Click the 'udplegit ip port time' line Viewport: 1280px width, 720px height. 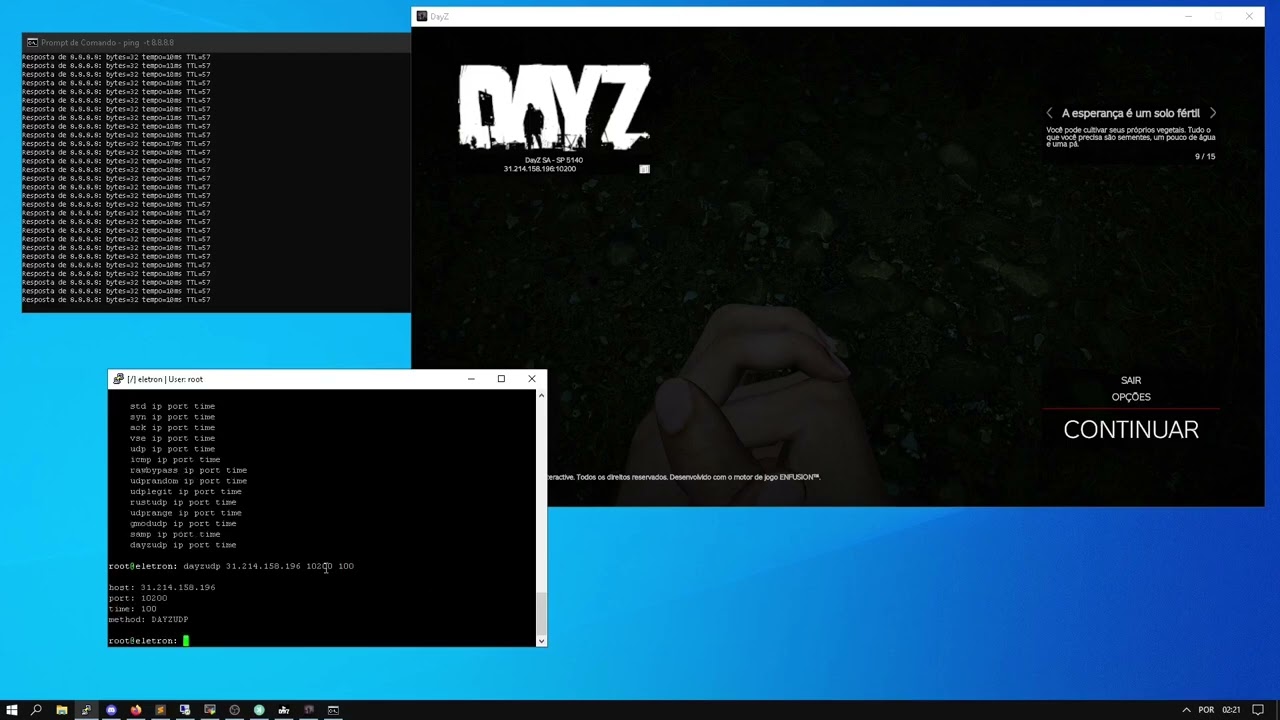click(x=186, y=492)
